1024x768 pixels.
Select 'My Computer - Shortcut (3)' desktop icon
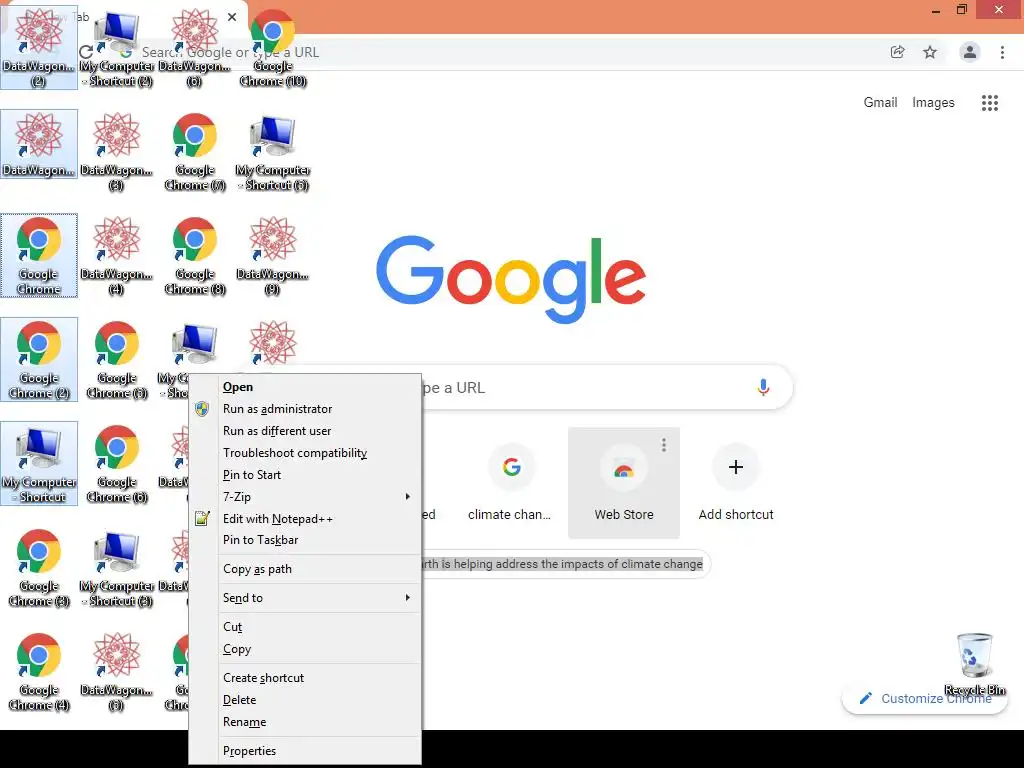tap(117, 568)
